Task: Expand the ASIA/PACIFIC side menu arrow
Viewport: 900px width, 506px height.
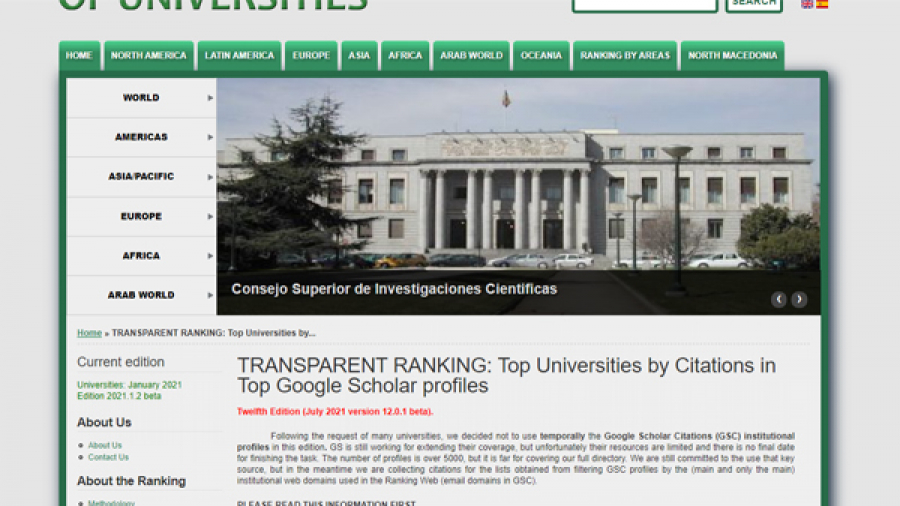Action: (210, 177)
